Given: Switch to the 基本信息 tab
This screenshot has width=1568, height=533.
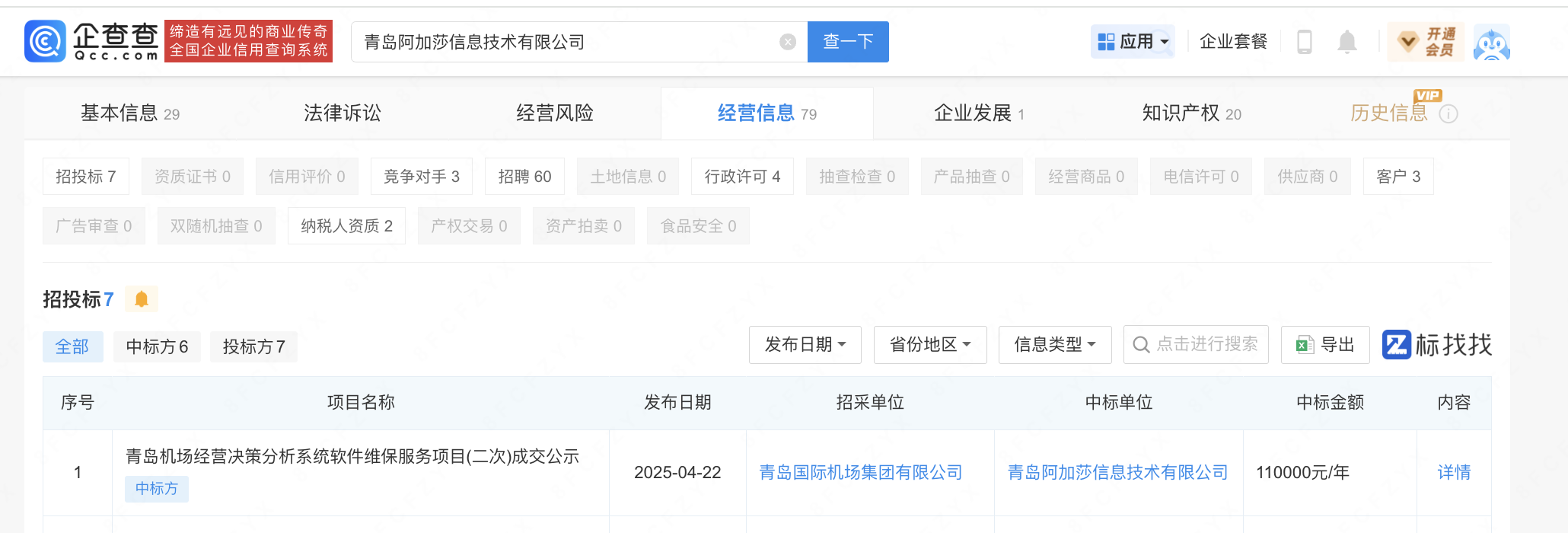Looking at the screenshot, I should click(x=129, y=113).
